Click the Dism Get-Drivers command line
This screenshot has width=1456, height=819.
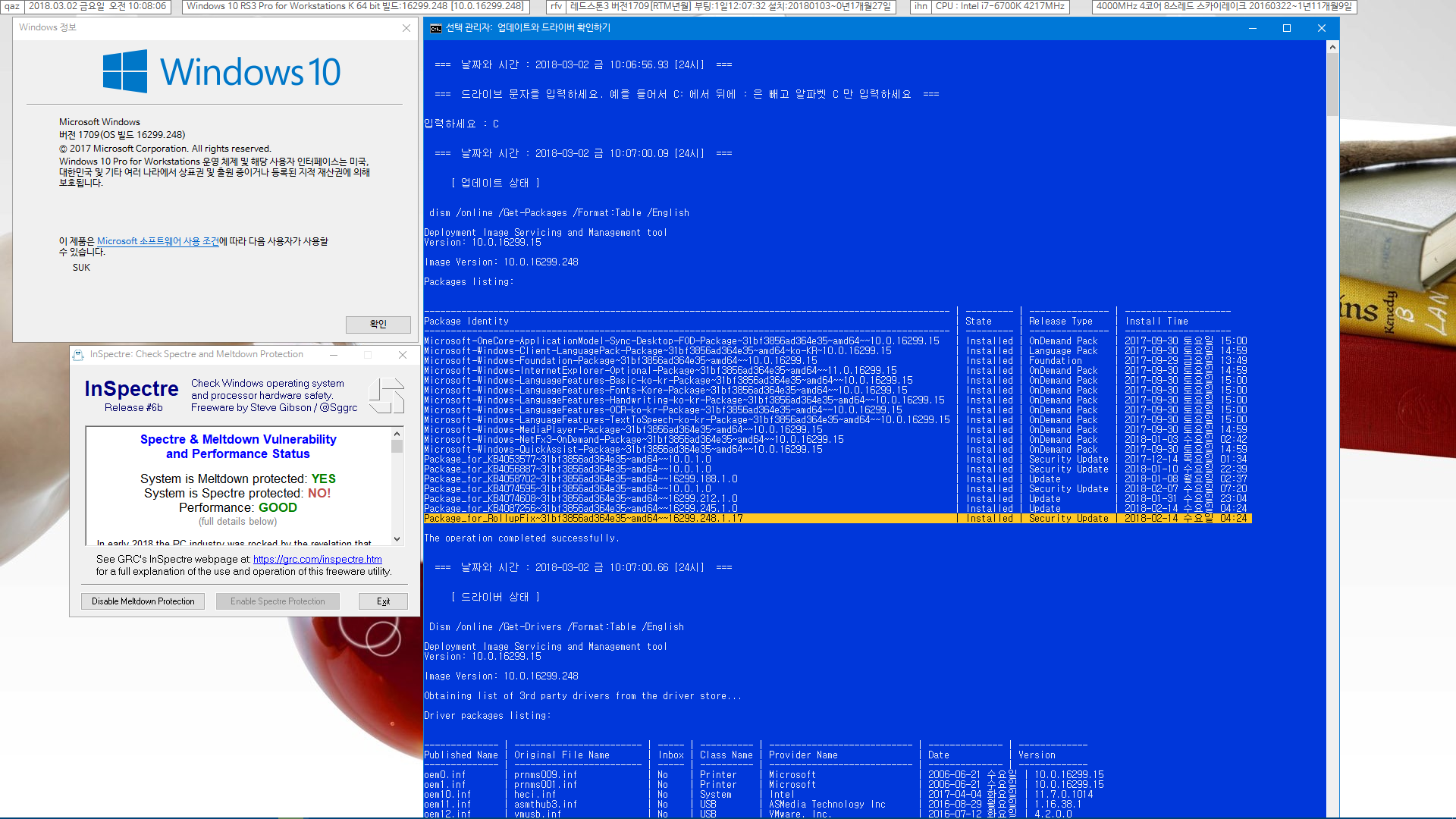[x=557, y=627]
